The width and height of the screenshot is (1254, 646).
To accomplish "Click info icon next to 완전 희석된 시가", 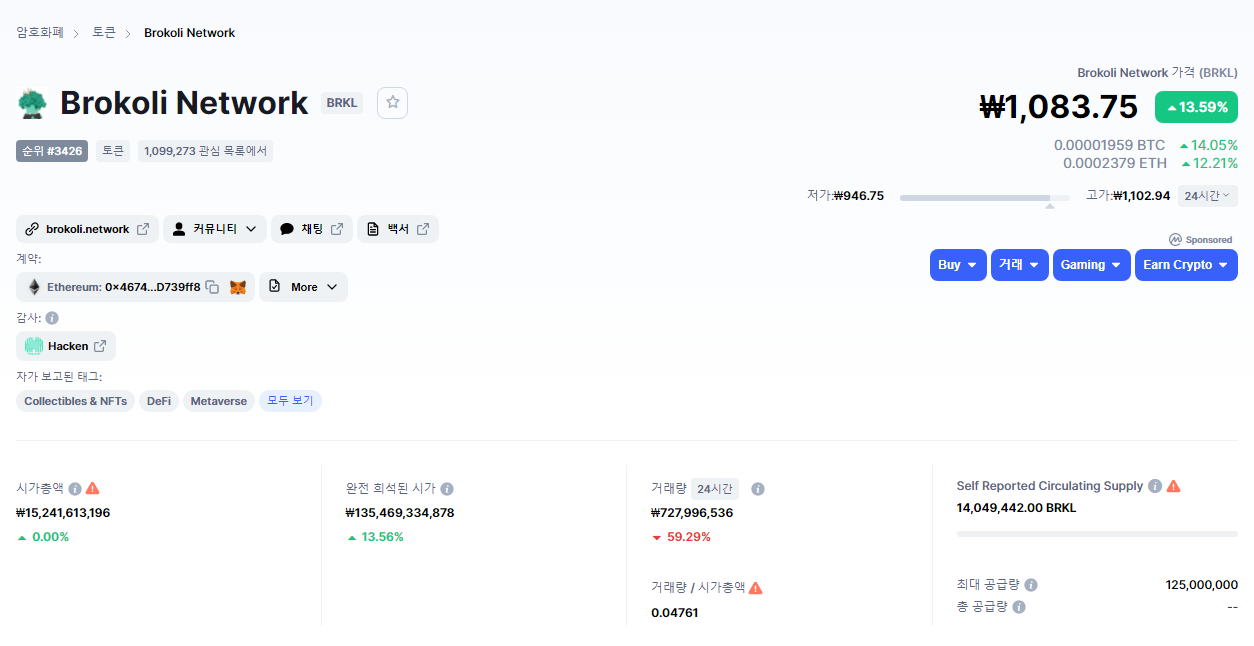I will (x=447, y=489).
